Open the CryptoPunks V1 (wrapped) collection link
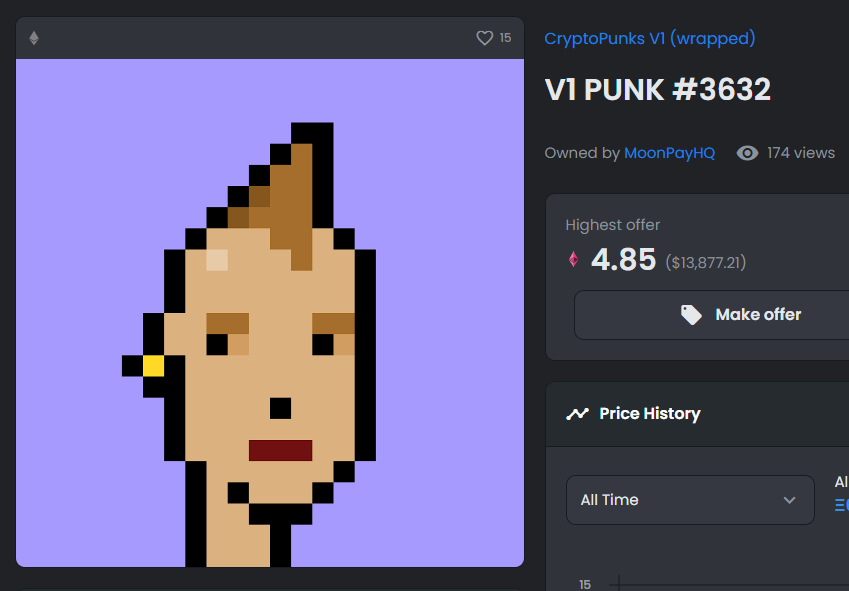Screen dimensions: 849x591 649,38
